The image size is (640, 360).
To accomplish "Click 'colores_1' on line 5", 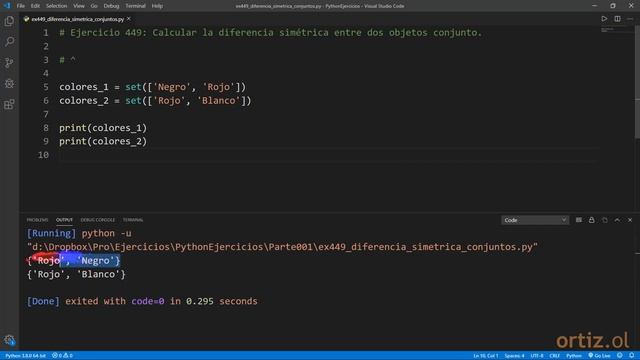I will coord(84,87).
